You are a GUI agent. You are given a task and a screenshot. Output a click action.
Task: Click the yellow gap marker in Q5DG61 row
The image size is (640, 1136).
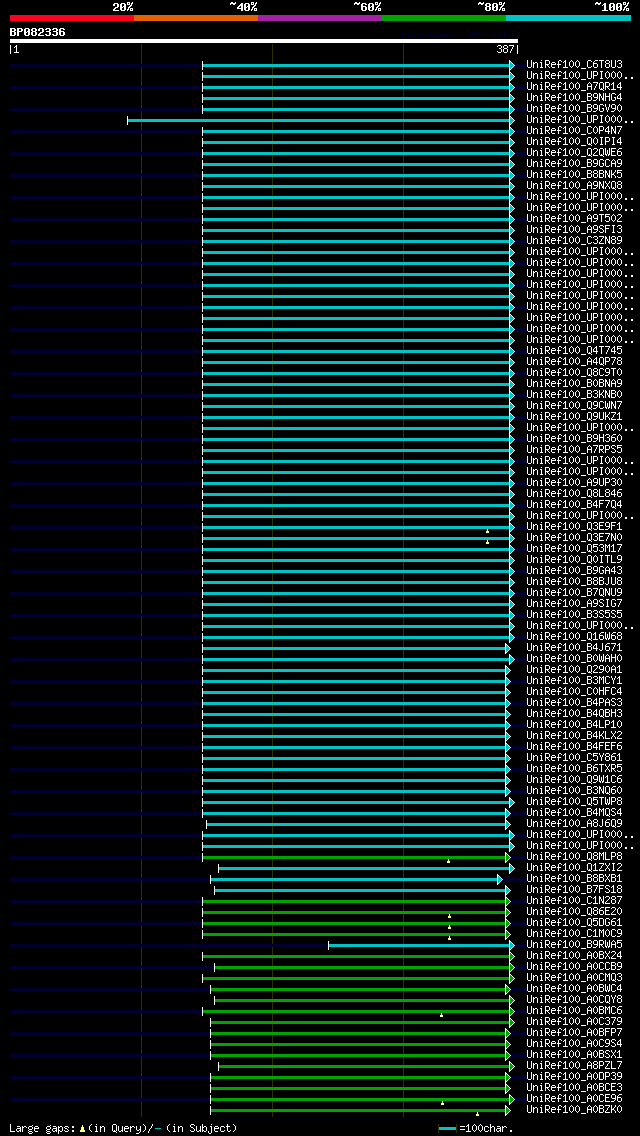click(x=449, y=927)
